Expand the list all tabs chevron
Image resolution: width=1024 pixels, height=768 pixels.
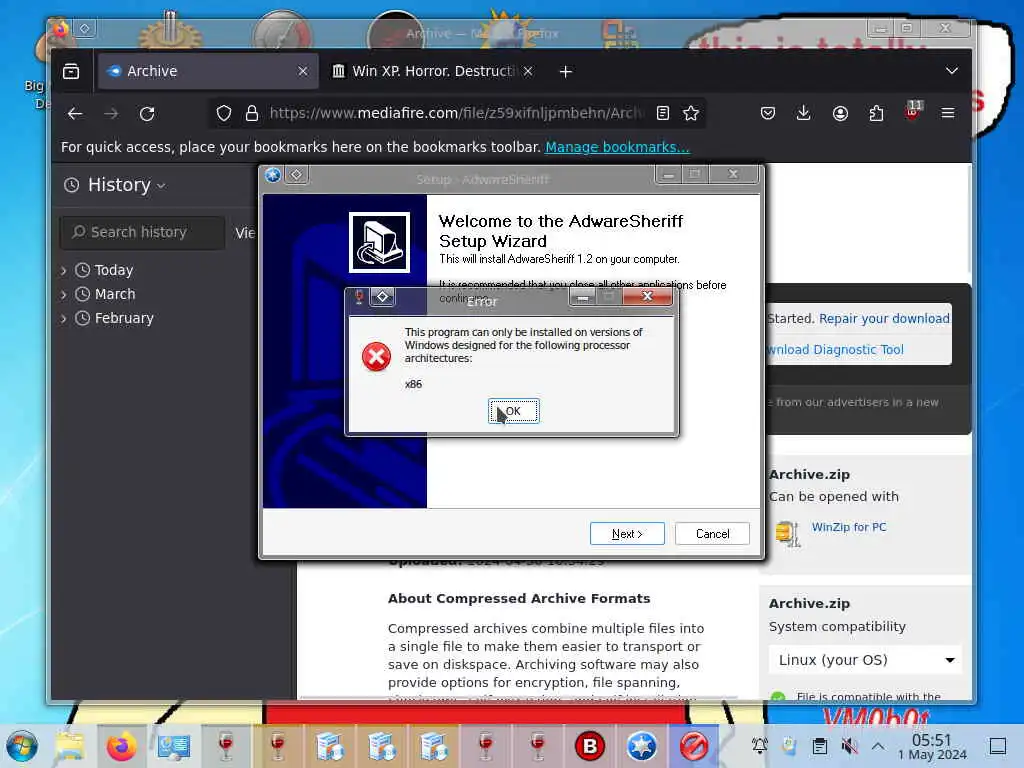952,71
